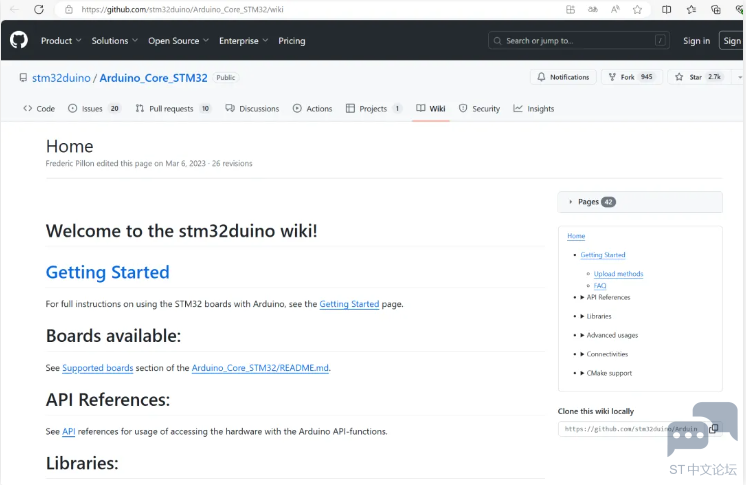Bookmark the page with the star icon

(x=637, y=9)
